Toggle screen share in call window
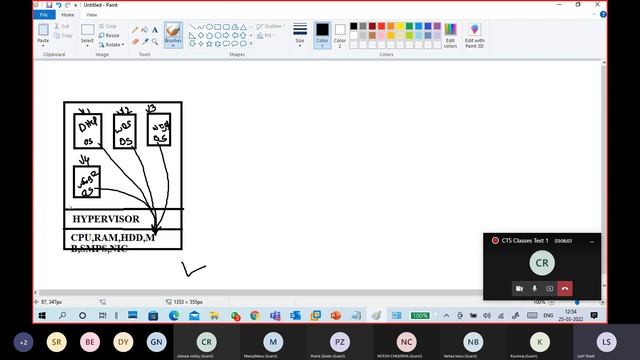Image resolution: width=640 pixels, height=360 pixels. (549, 289)
